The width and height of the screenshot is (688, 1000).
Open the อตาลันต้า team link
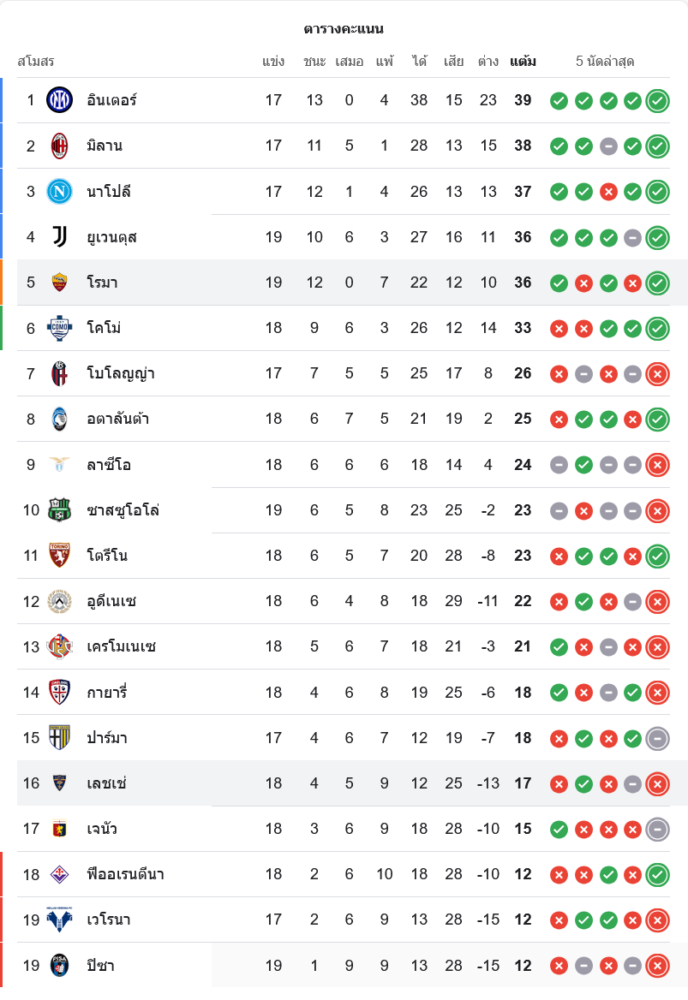118,419
